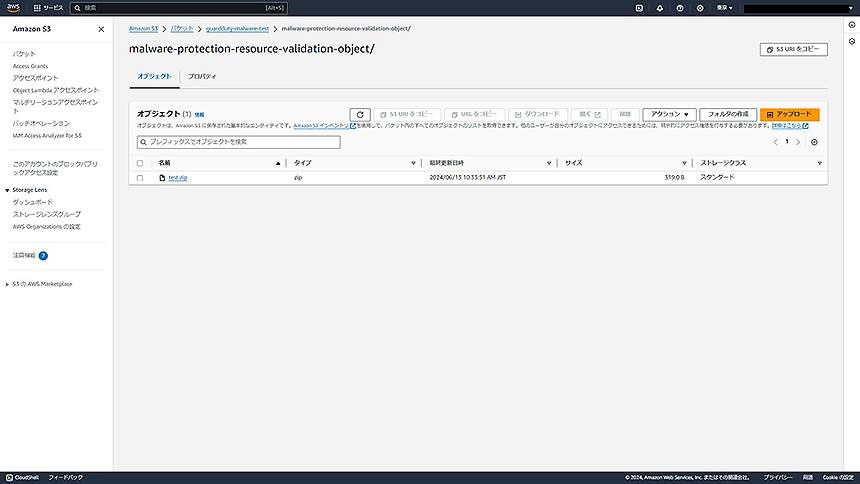Click the Amazon S3 breadcrumb
Viewport: 860px width, 484px height.
tap(143, 29)
